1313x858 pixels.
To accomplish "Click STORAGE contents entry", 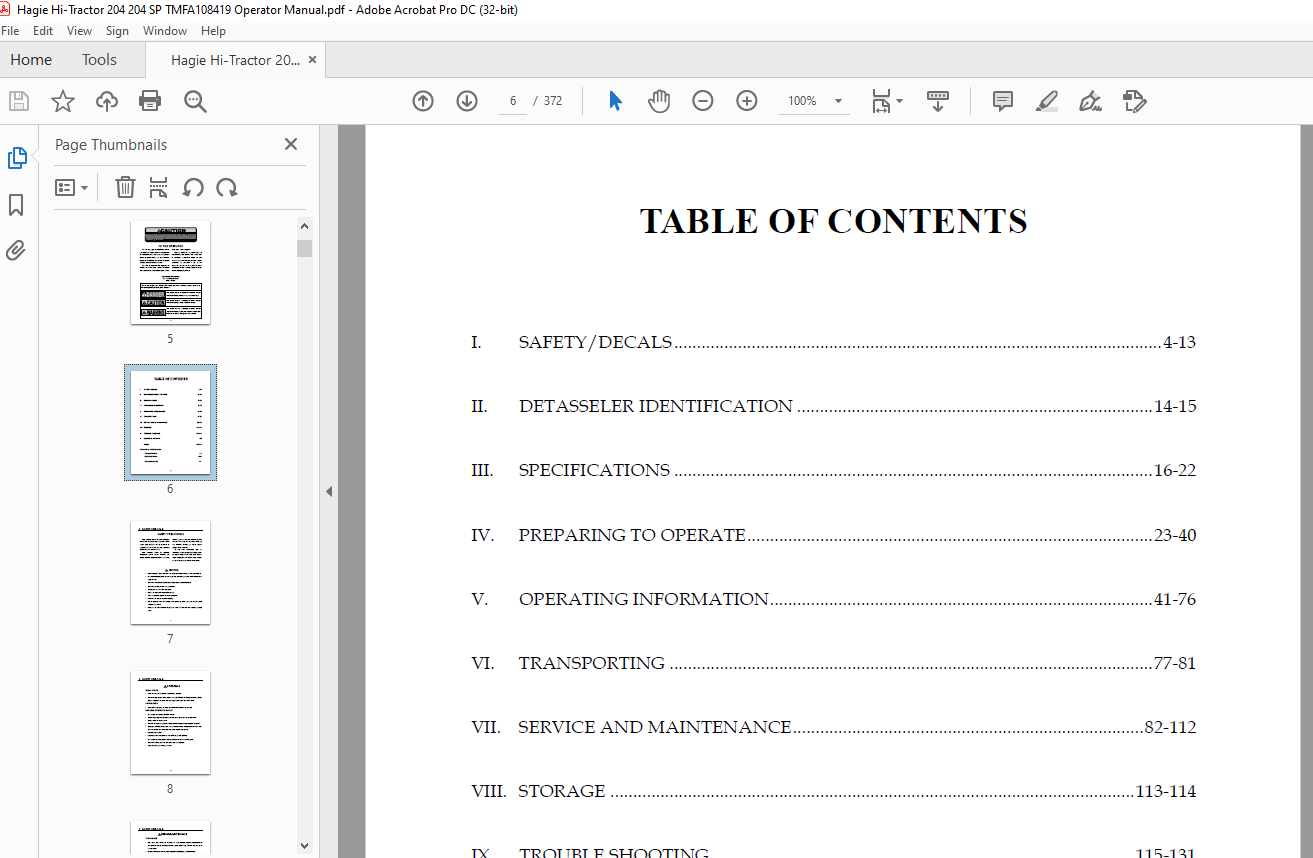I will (833, 791).
